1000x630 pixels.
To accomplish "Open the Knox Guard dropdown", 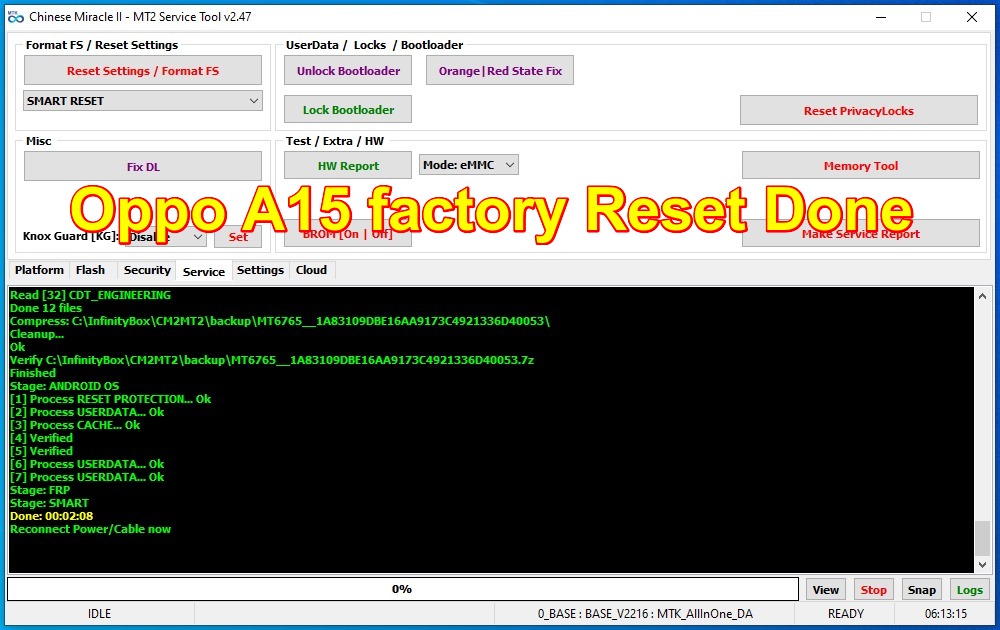I will click(x=166, y=237).
